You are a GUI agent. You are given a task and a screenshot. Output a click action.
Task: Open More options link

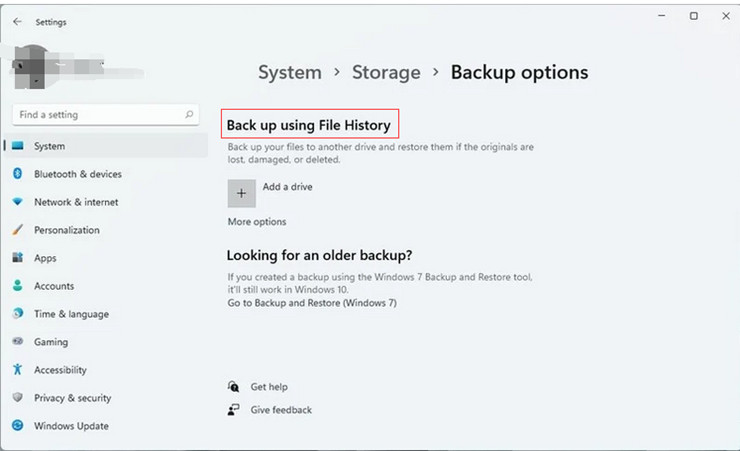point(257,222)
